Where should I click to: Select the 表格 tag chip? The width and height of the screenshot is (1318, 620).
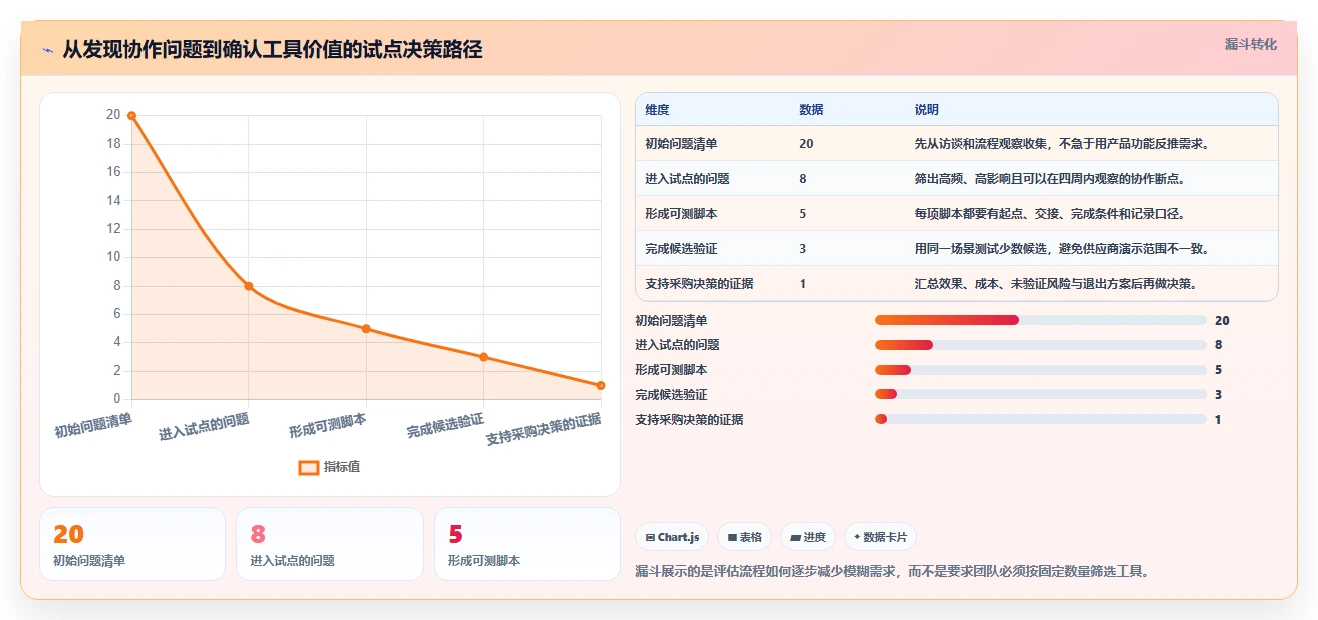pos(744,537)
